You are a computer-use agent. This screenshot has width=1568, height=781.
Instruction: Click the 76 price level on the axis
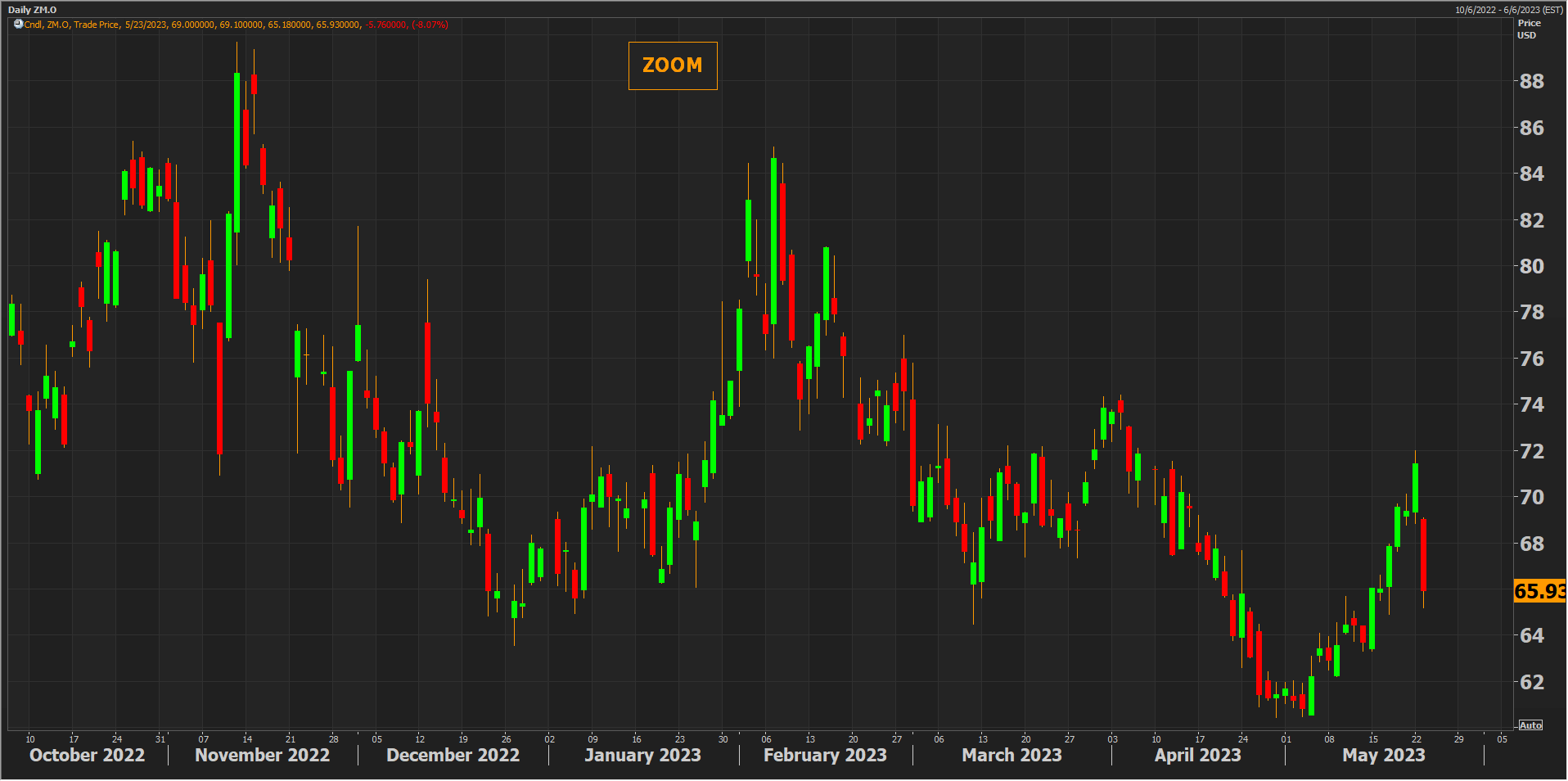tap(1531, 359)
